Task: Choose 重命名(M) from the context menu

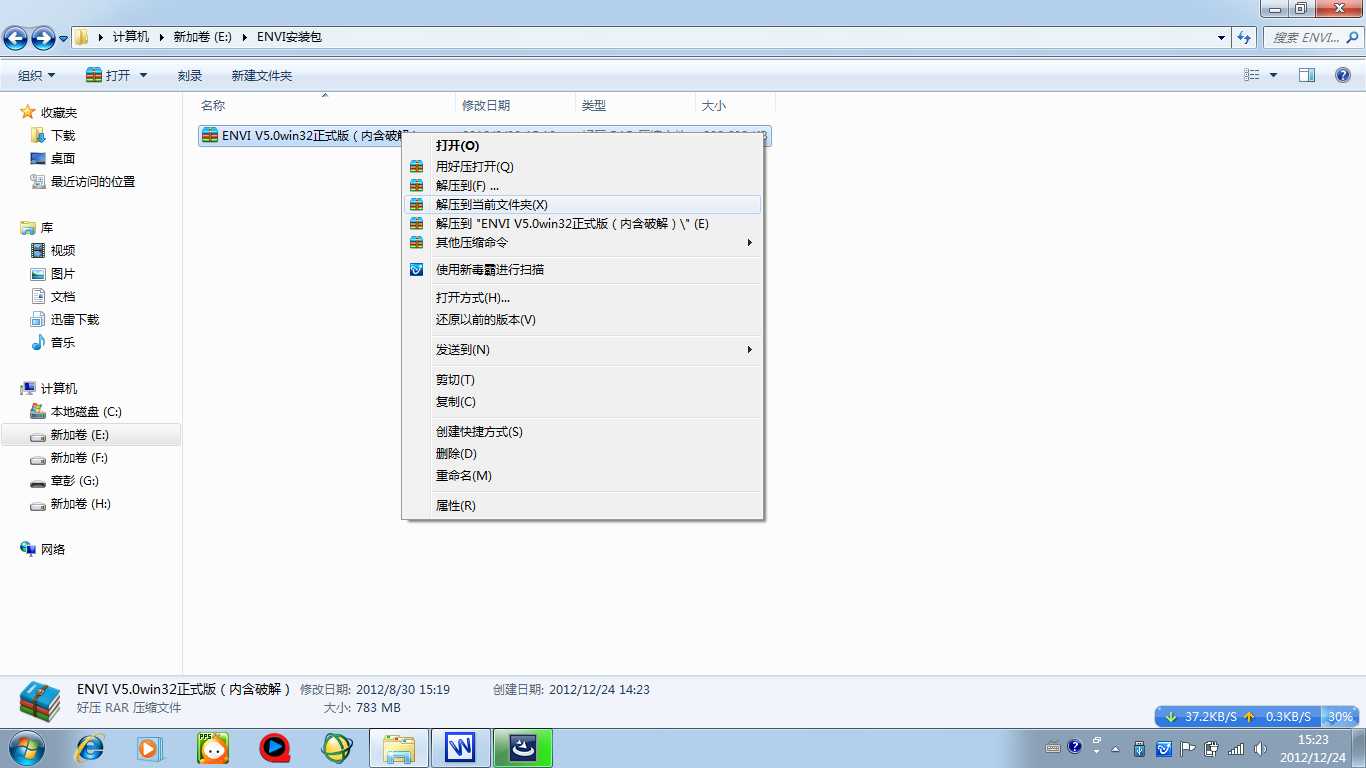Action: pos(582,476)
